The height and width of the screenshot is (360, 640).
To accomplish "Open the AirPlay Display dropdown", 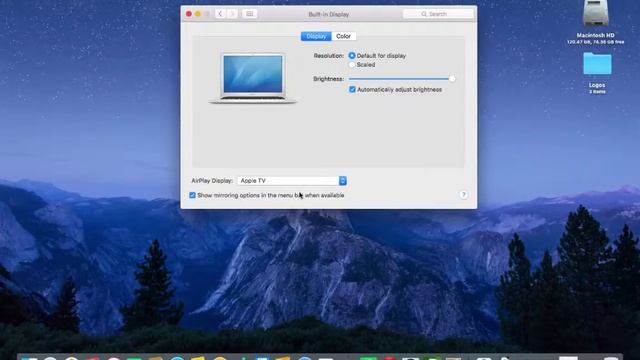I will pyautogui.click(x=292, y=180).
